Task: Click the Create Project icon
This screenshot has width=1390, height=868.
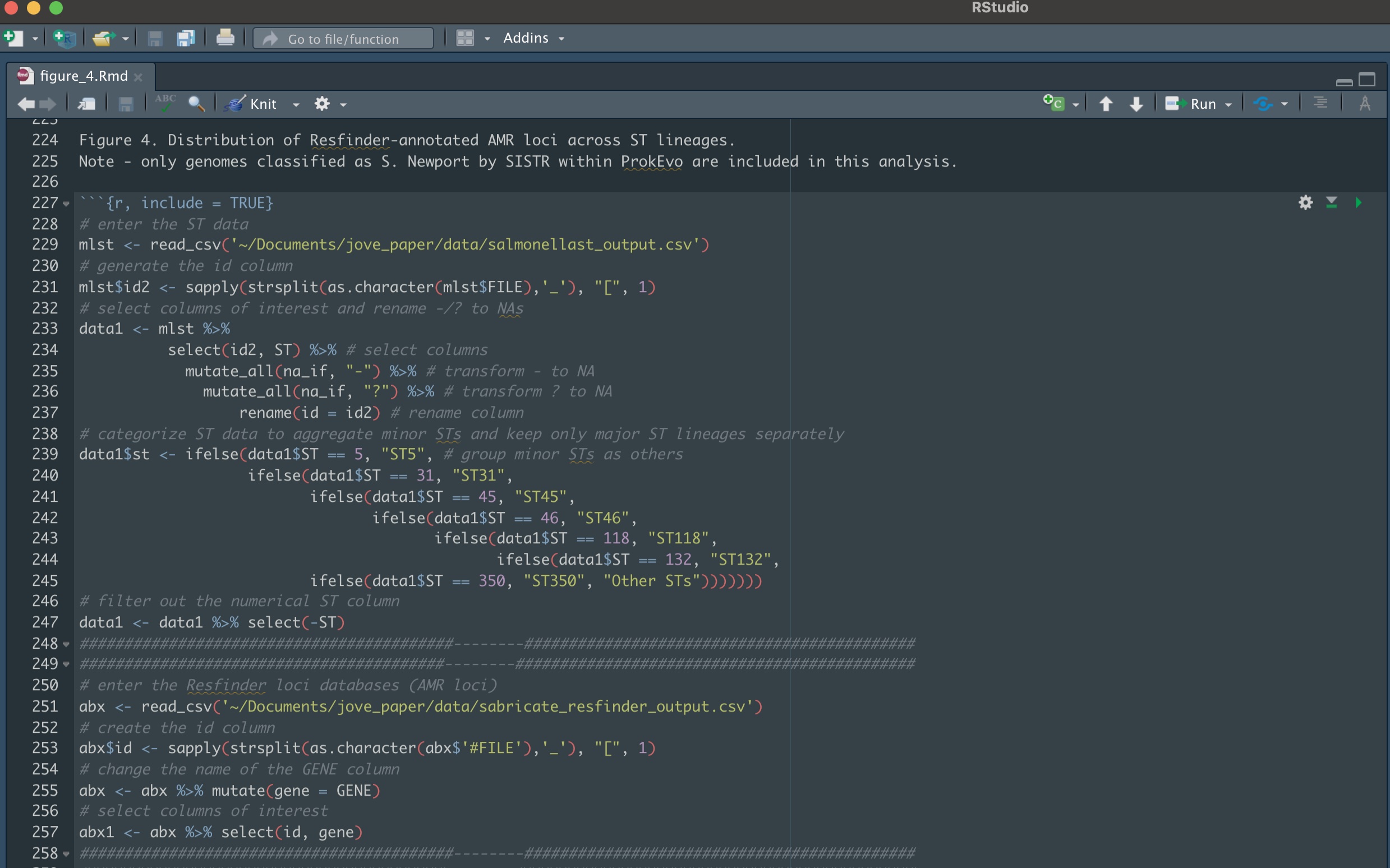Action: point(65,39)
